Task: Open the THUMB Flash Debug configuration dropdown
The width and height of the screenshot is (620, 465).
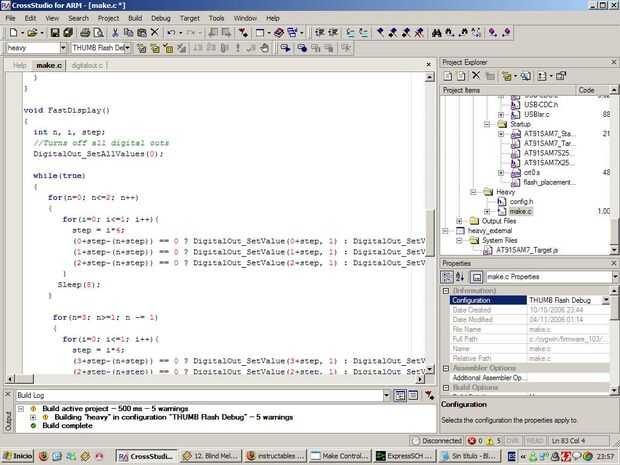Action: [x=126, y=48]
